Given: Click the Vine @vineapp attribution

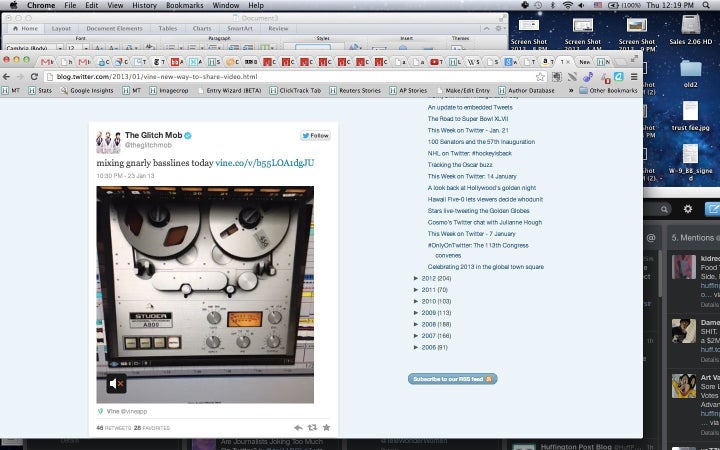Looking at the screenshot, I should pyautogui.click(x=122, y=411).
